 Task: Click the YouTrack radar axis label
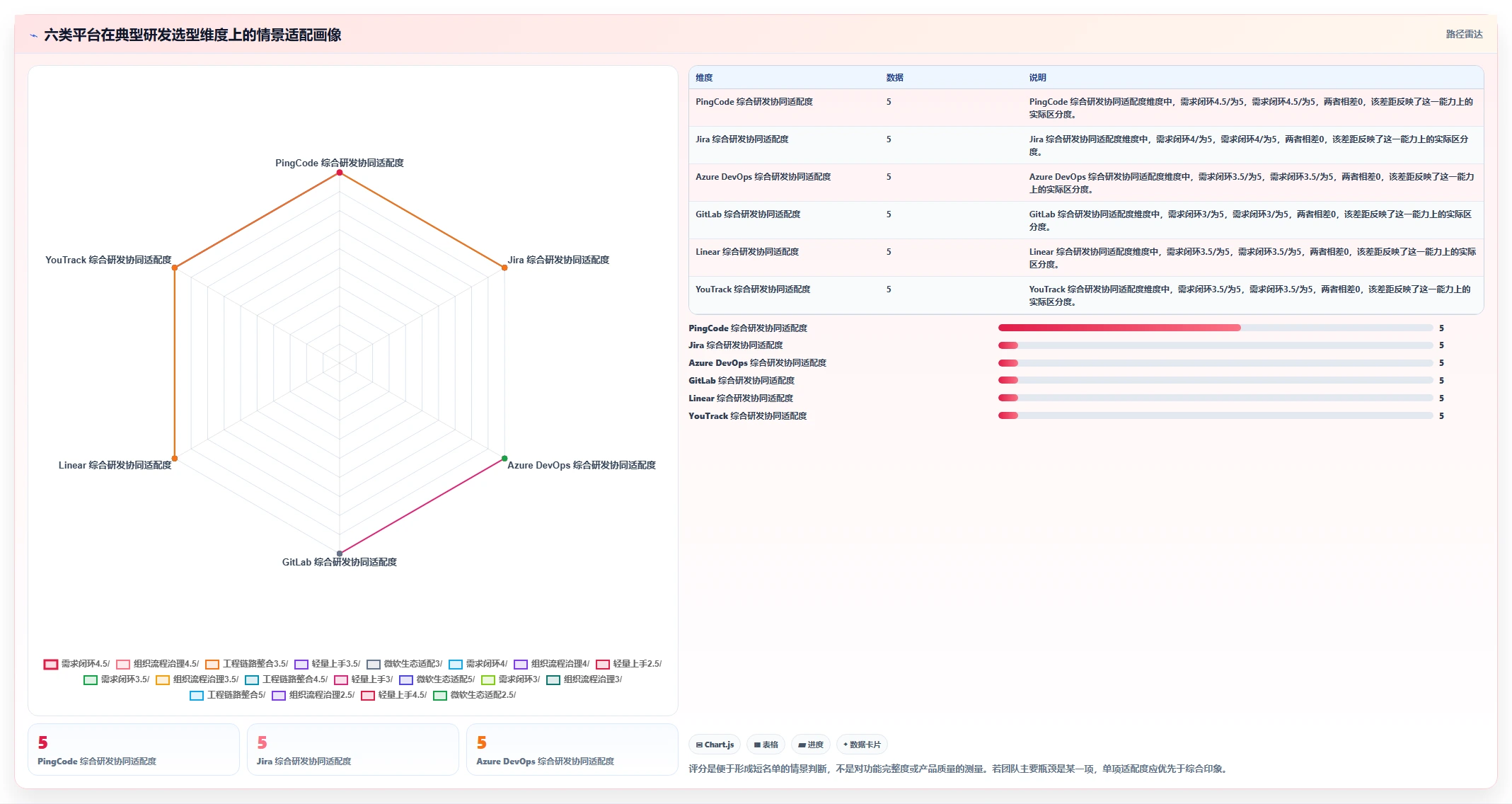[x=108, y=260]
